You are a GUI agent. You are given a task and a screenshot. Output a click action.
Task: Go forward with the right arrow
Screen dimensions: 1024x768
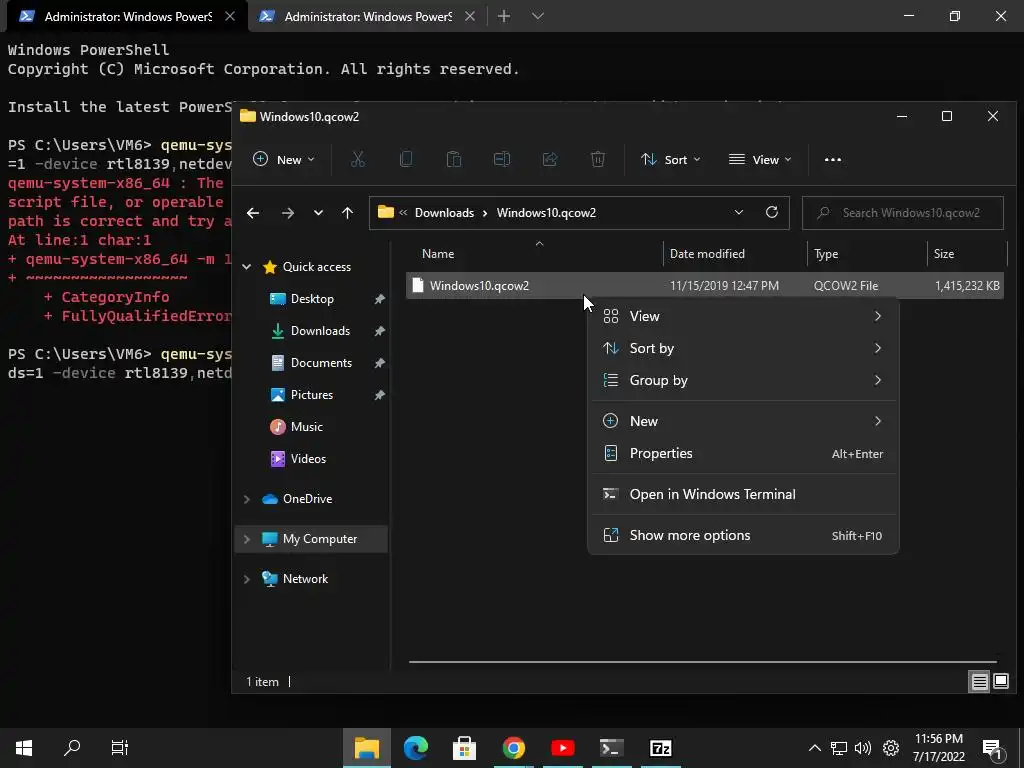coord(287,213)
